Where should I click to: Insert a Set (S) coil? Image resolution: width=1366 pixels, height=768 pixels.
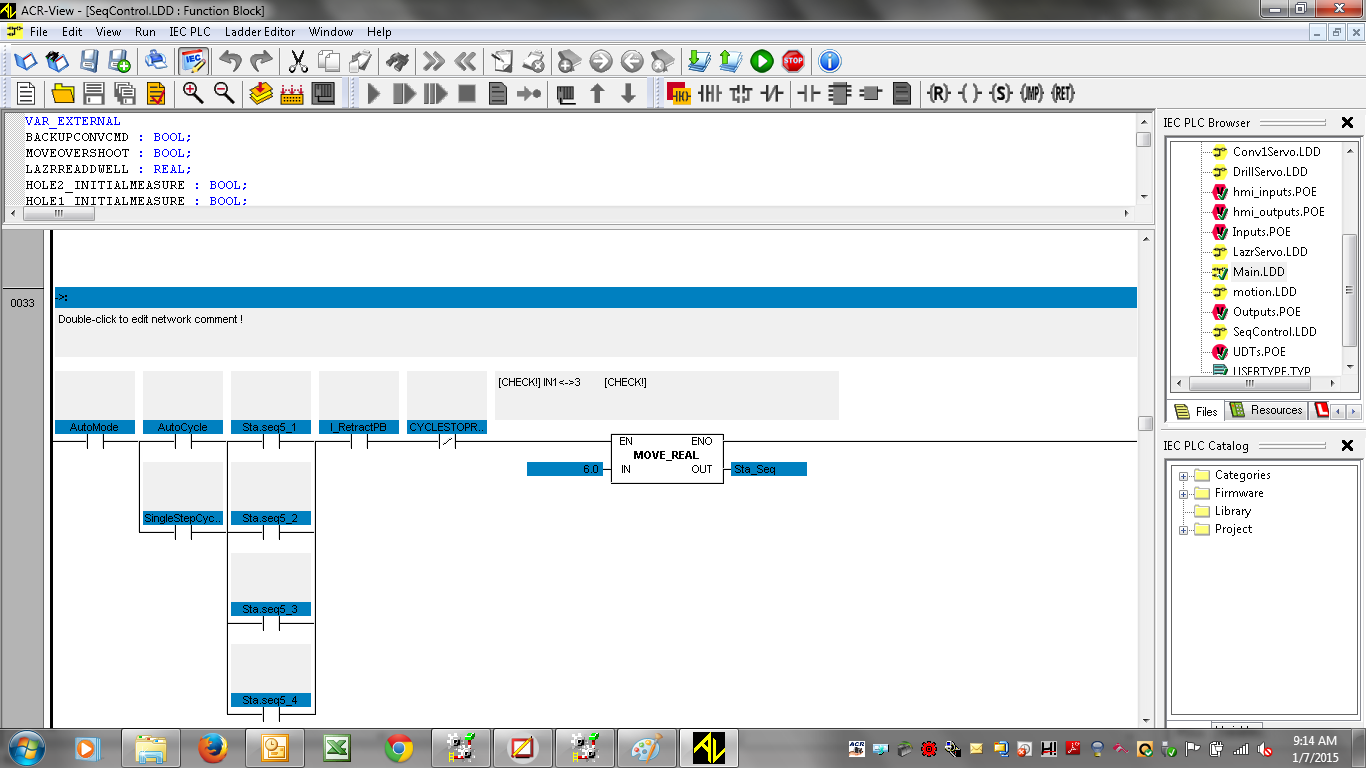coord(1001,94)
